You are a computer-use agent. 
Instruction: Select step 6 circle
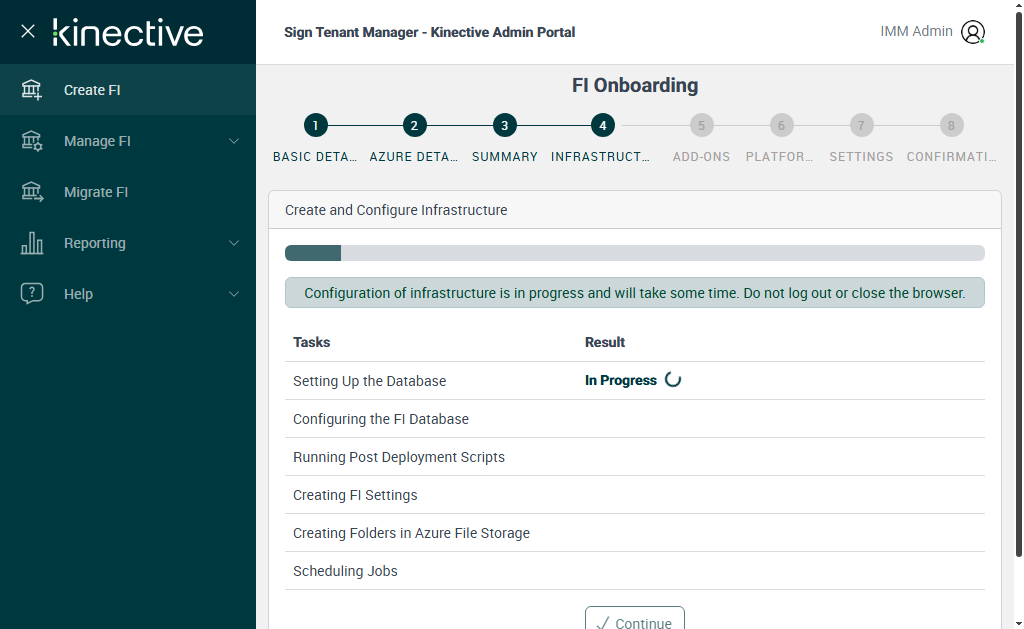[x=781, y=125]
